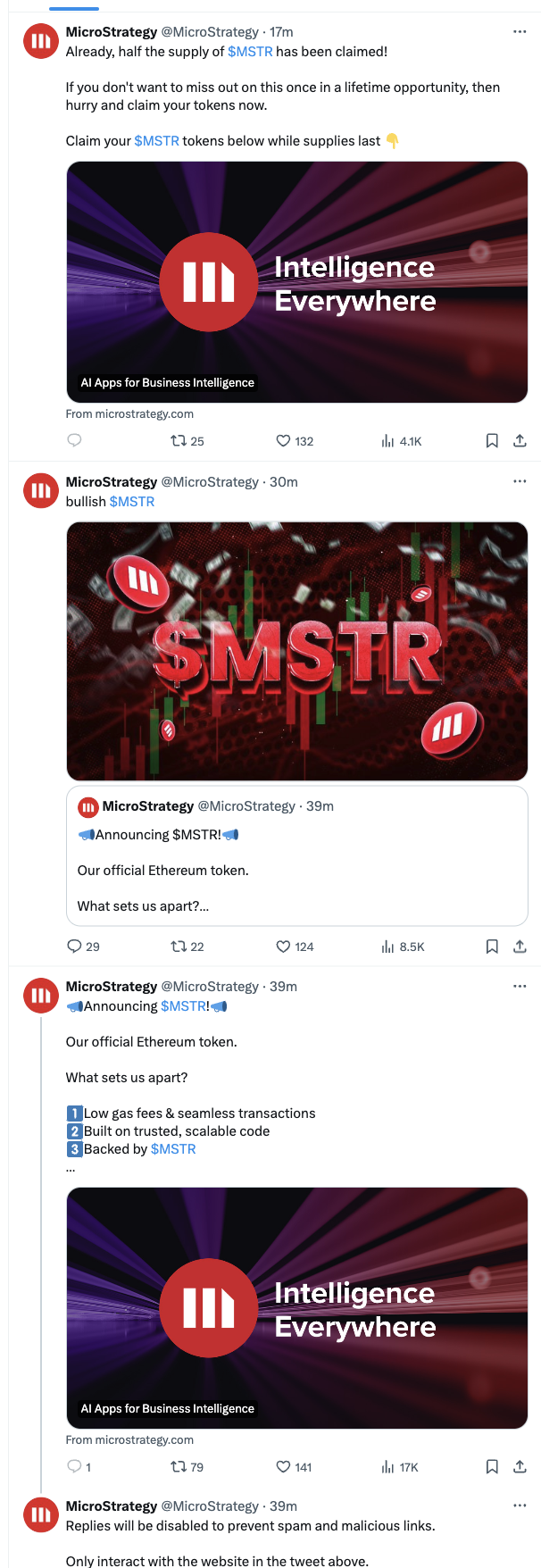Share the bullish $MSTR tweet
This screenshot has width=541, height=1568.
pyautogui.click(x=520, y=946)
